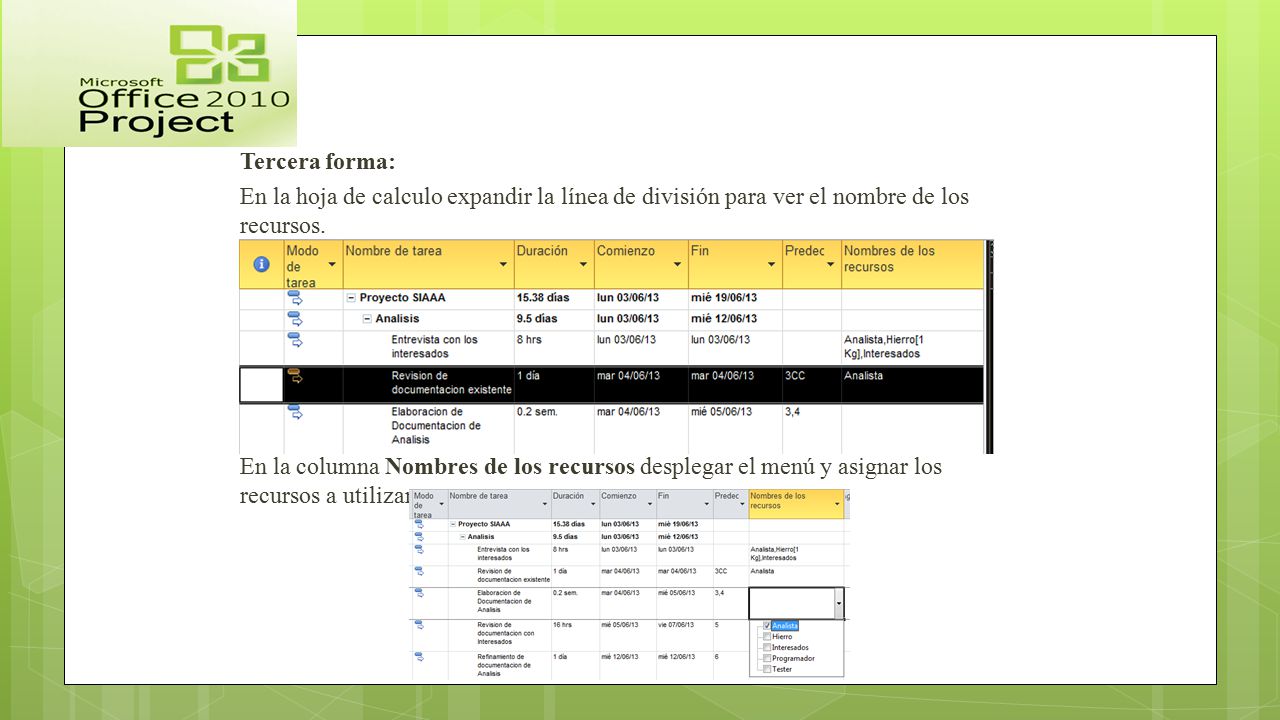The width and height of the screenshot is (1280, 720).
Task: Click task mode icon for Analisis row, lower grid
Action: tap(419, 536)
